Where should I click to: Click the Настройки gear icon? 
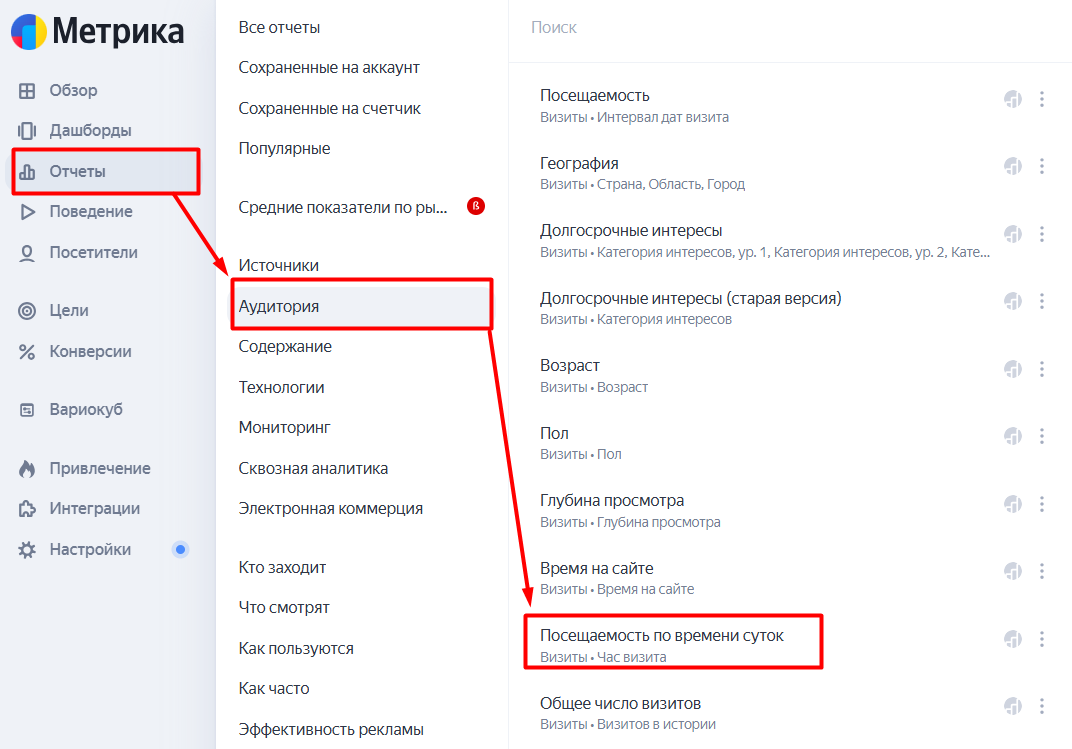[28, 550]
